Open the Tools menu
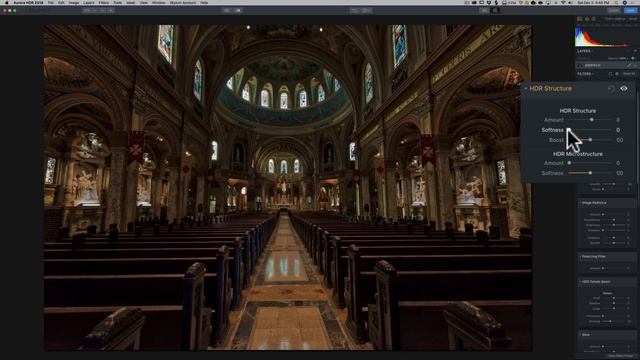Image resolution: width=640 pixels, height=360 pixels. [x=118, y=2]
